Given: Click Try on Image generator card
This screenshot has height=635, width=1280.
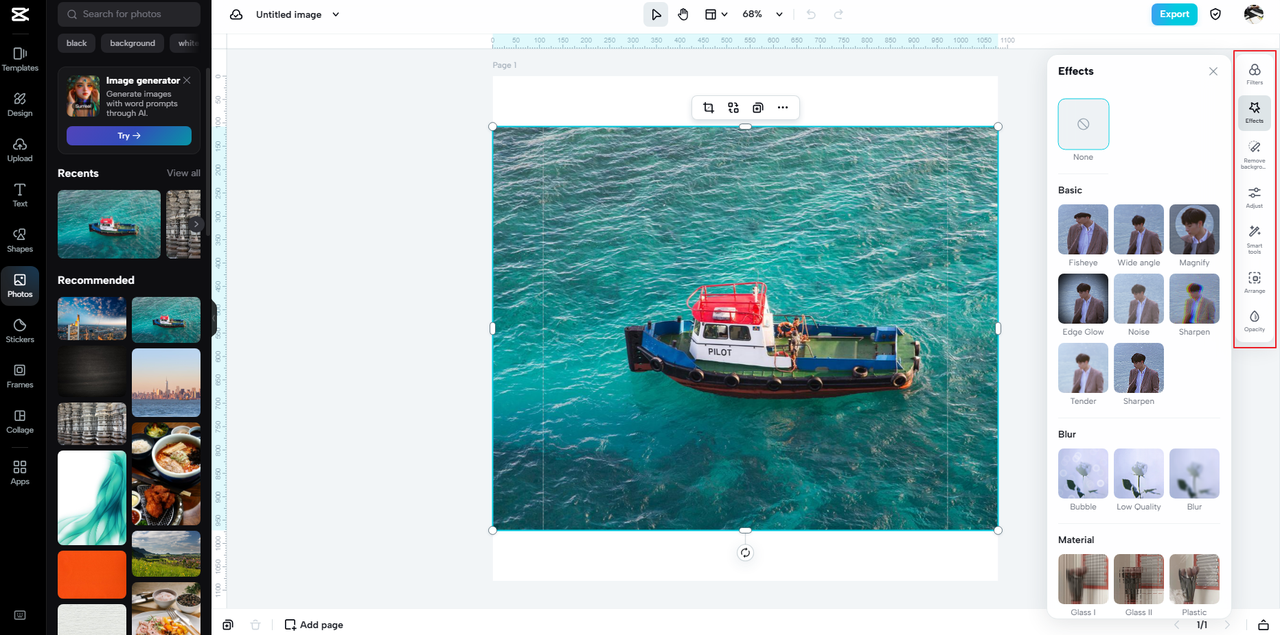Looking at the screenshot, I should tap(129, 135).
